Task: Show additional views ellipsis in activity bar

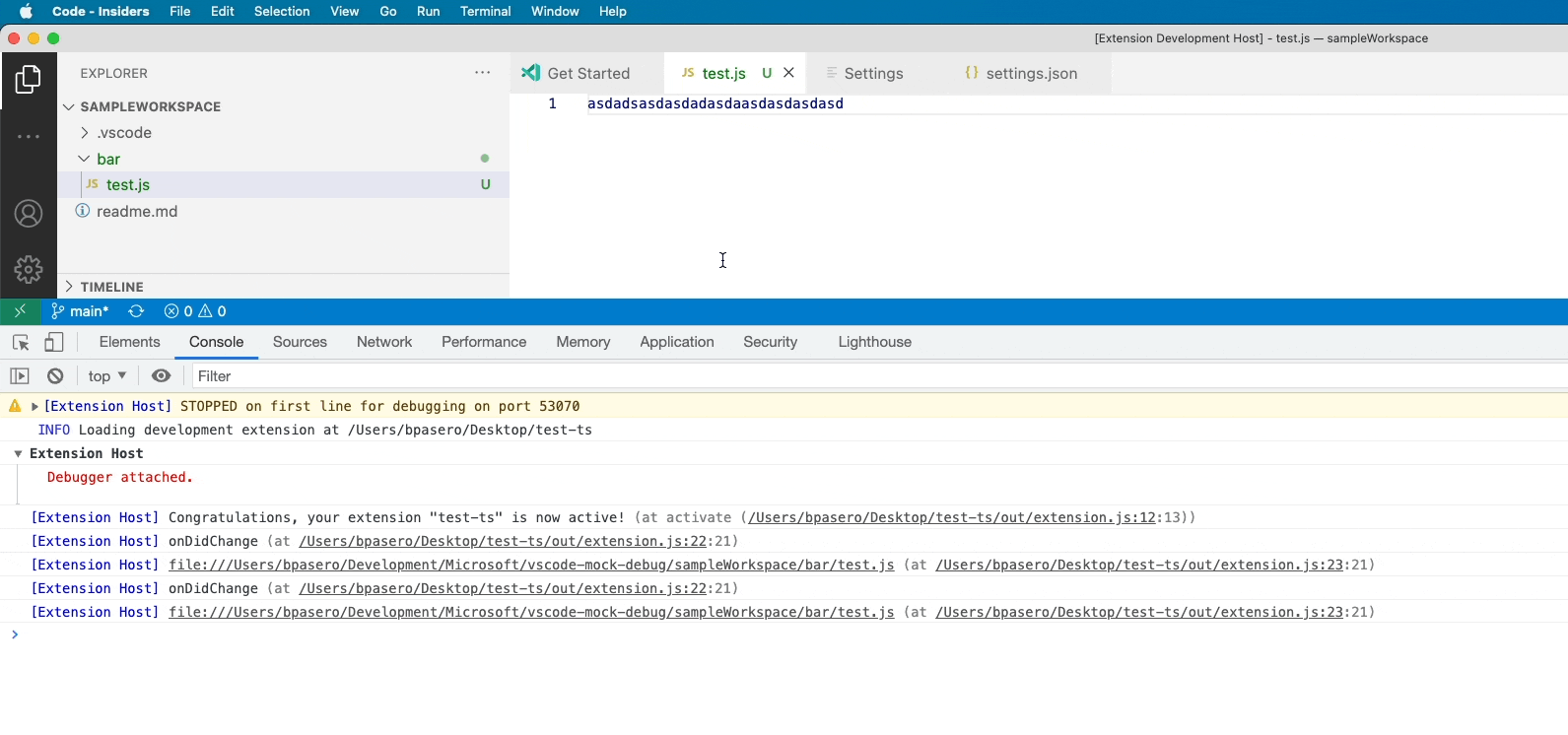Action: pyautogui.click(x=29, y=136)
